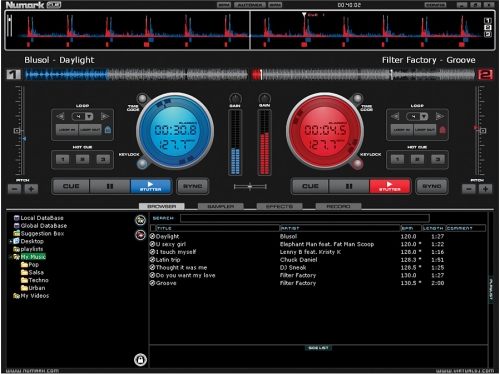Toggle browser lock icon
Screen dimensions: 500x374
[x=140, y=360]
